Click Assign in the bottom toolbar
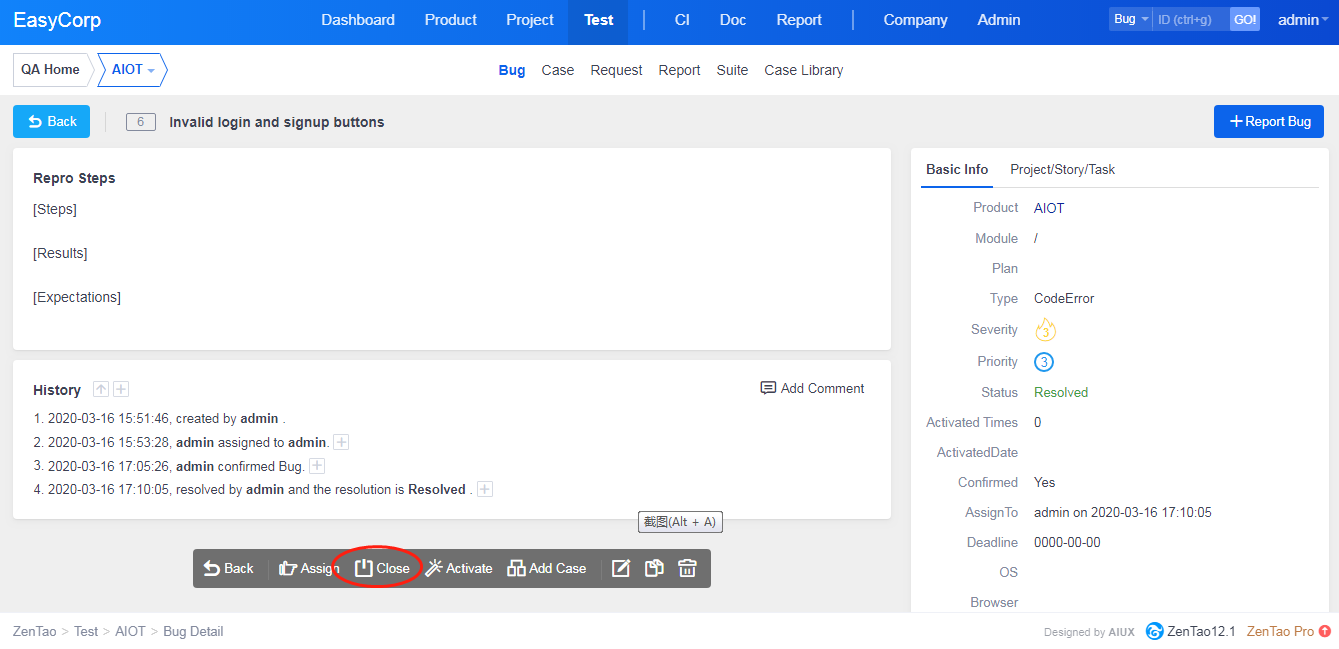The image size is (1339, 649). tap(309, 568)
